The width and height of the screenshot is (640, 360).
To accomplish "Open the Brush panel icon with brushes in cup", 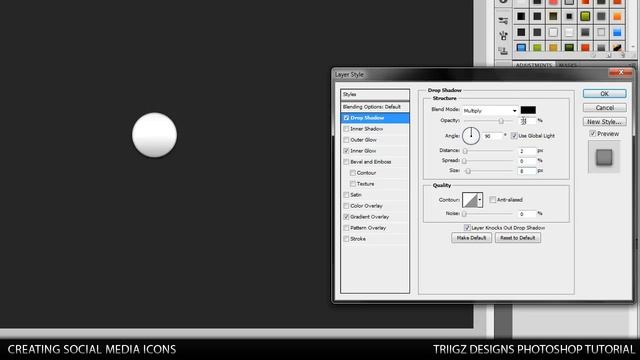I will point(503,36).
